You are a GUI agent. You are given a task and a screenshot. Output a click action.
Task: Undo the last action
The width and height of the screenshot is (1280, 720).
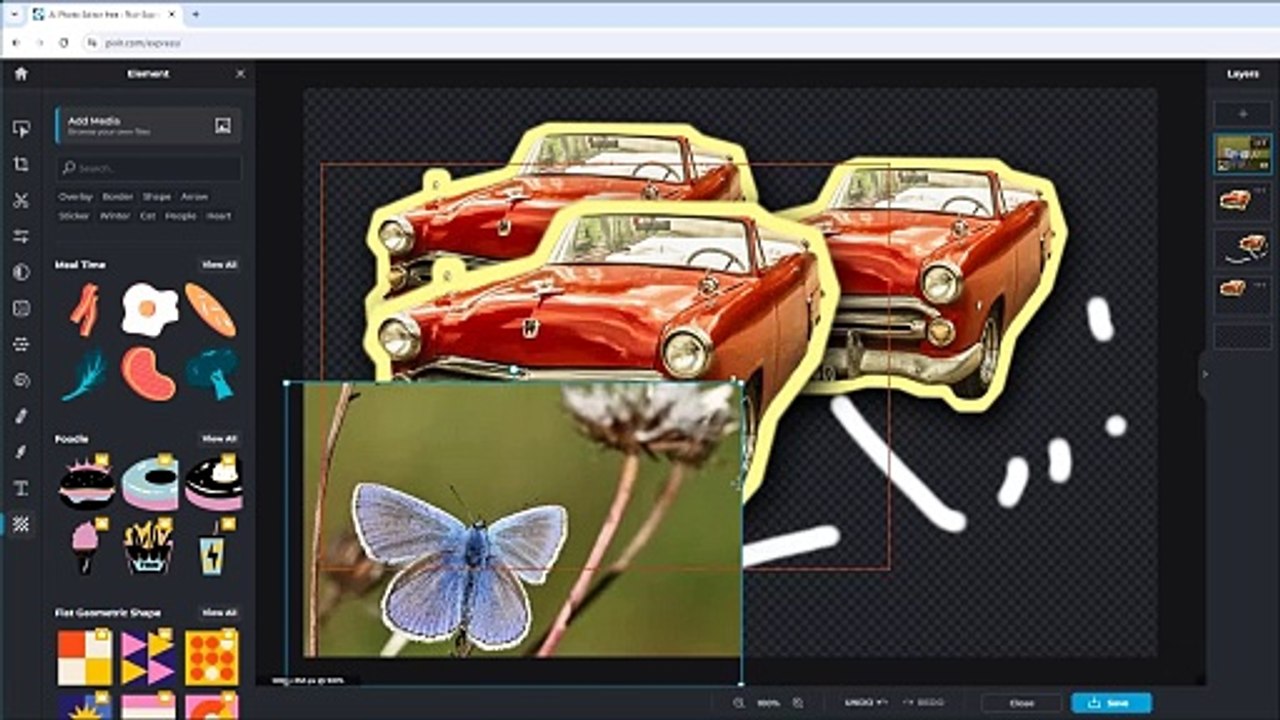click(x=865, y=703)
